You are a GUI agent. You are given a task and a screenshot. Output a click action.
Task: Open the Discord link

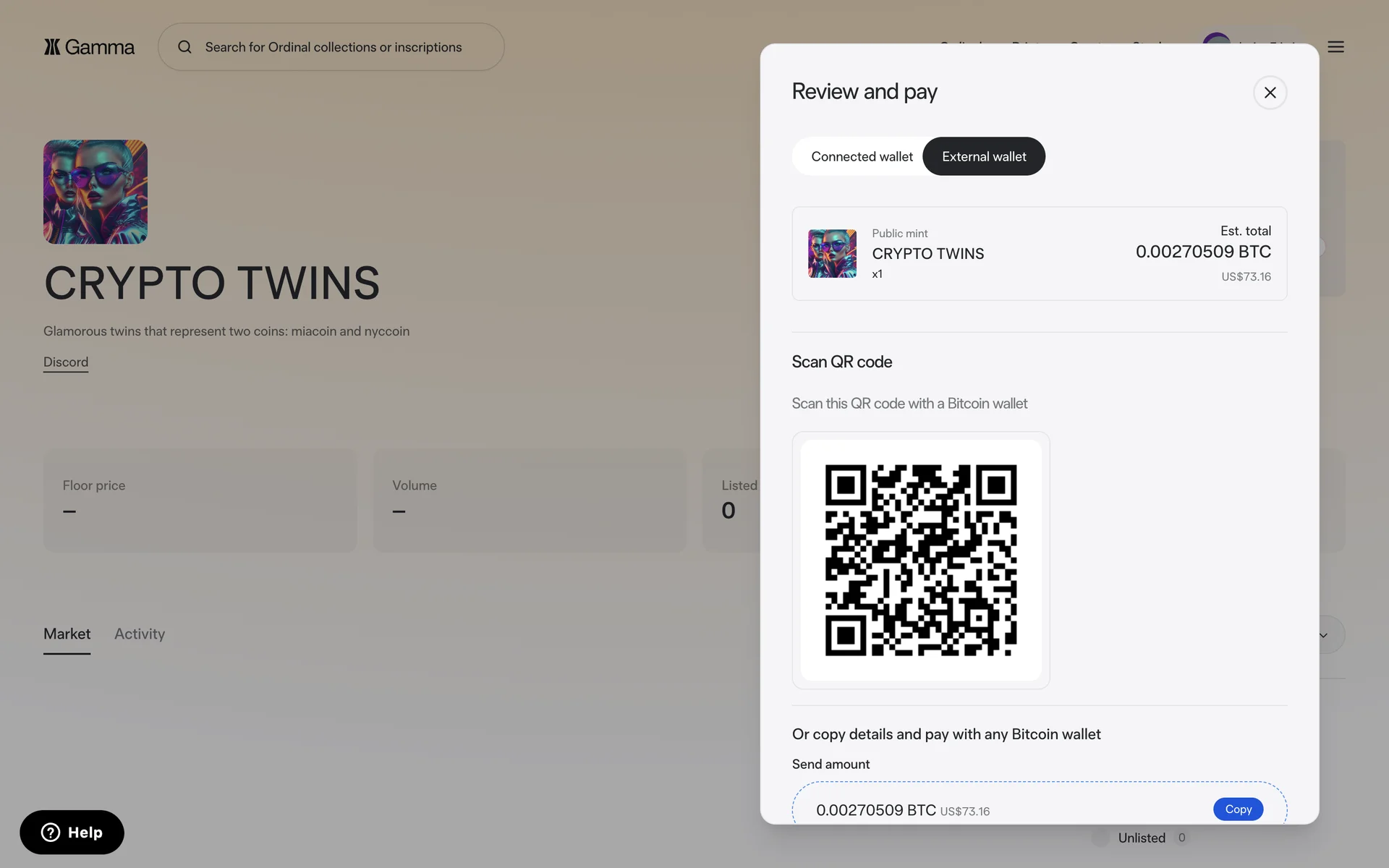[66, 362]
